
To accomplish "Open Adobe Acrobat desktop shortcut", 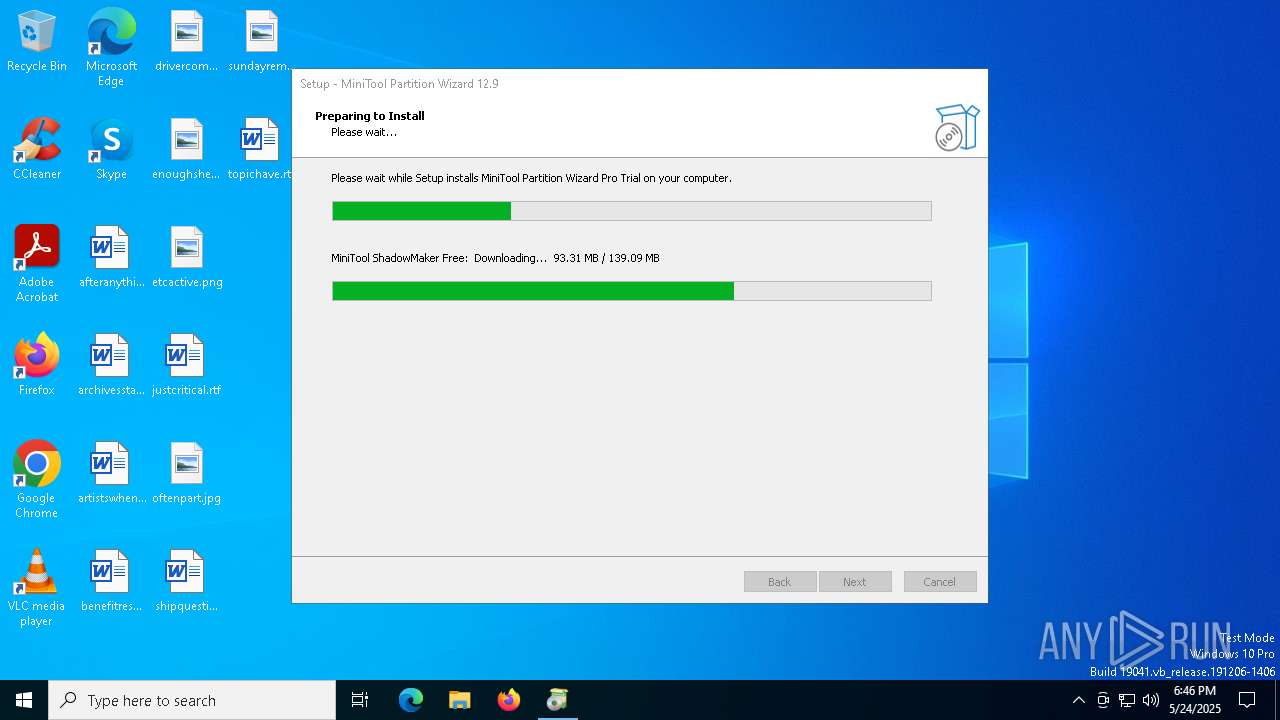I will coord(37,263).
